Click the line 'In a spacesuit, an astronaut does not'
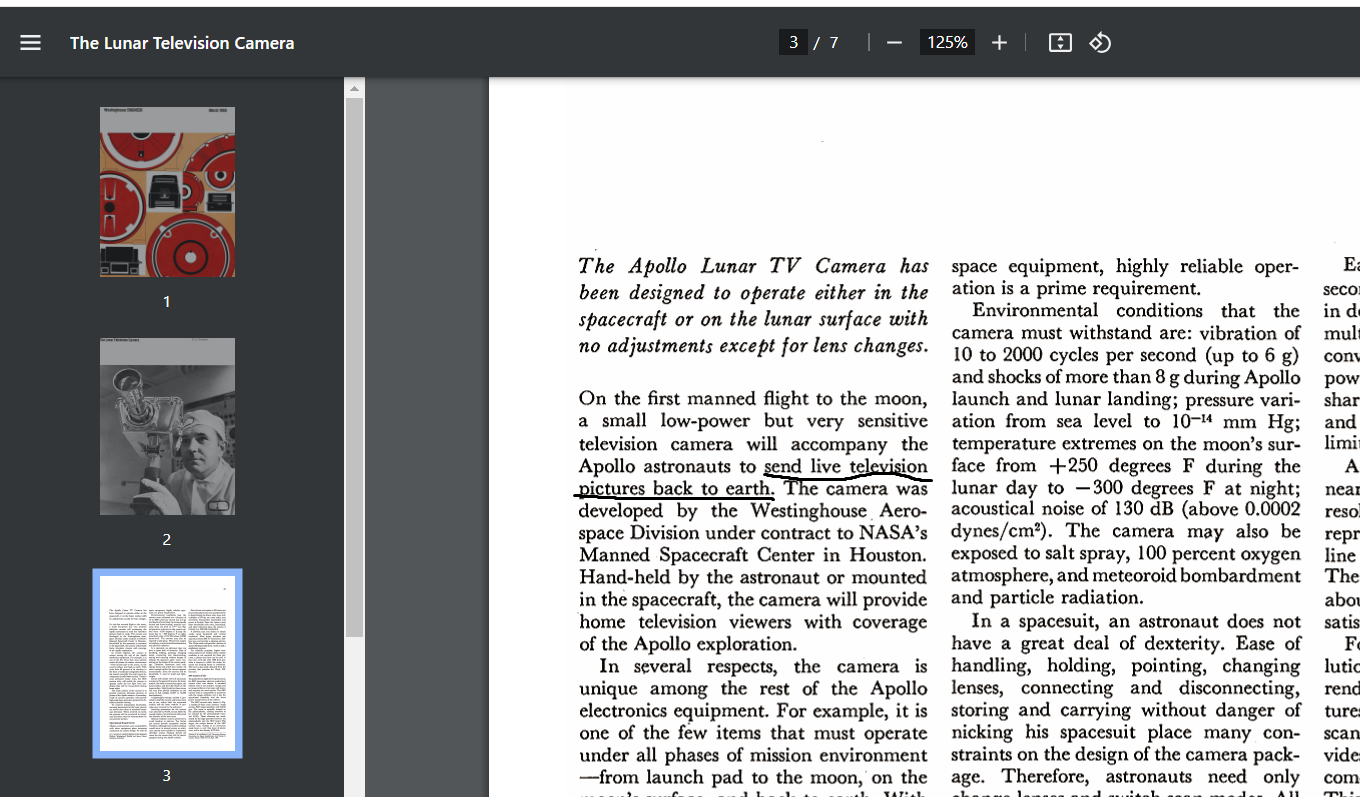1360x797 pixels. [x=1136, y=621]
